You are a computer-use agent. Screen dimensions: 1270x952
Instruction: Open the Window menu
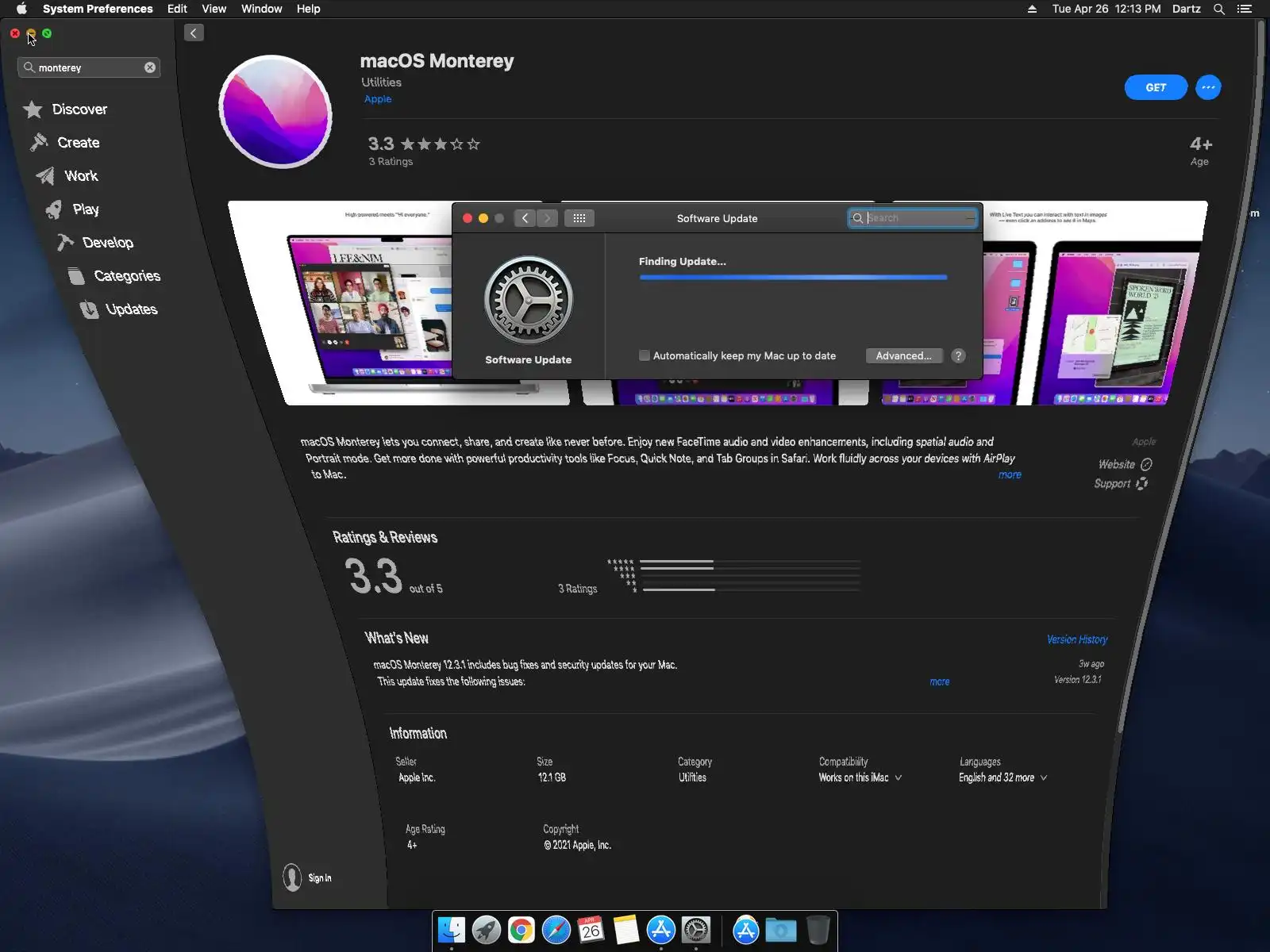(261, 9)
